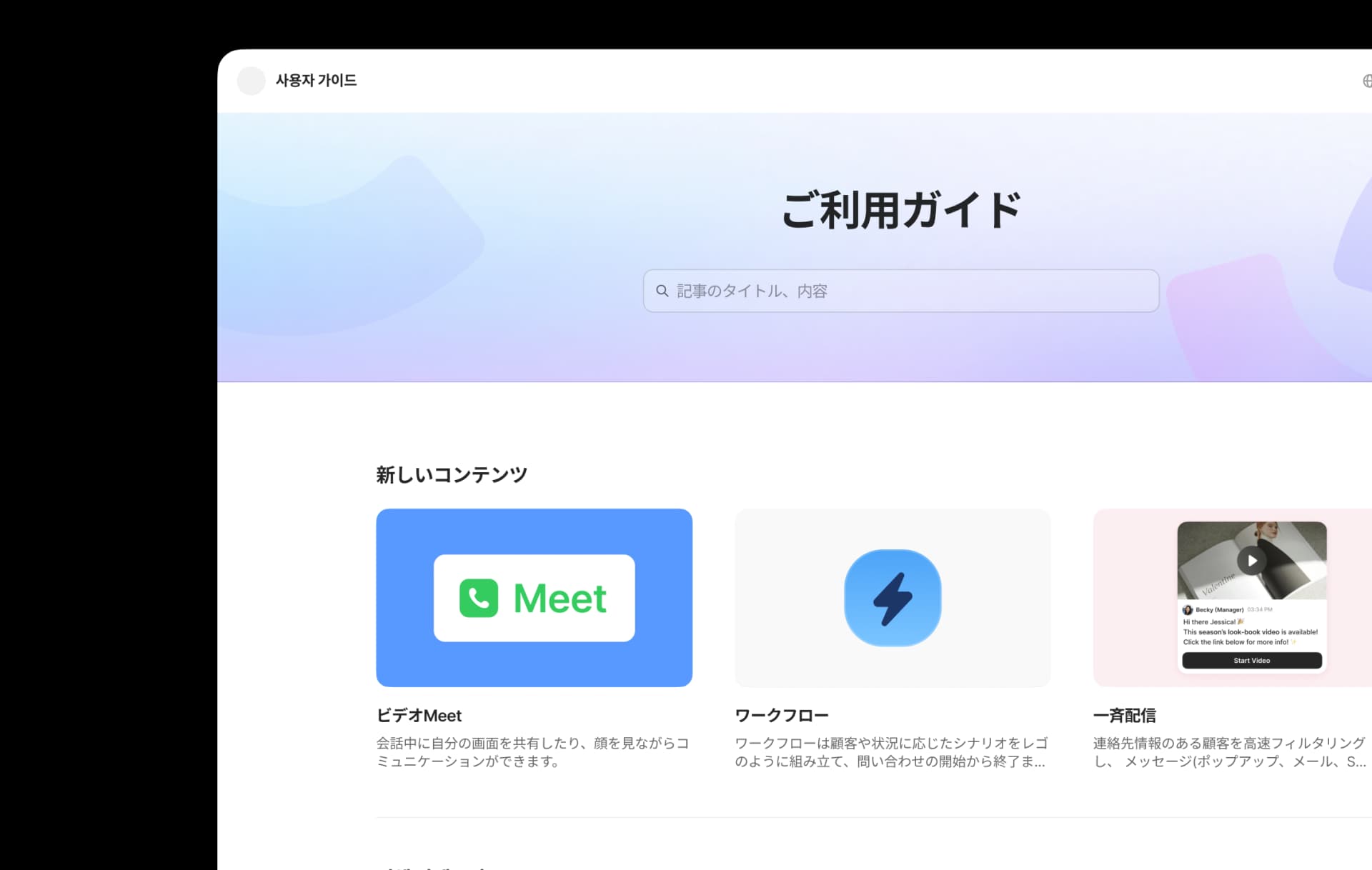Play the look-book video preview
Viewport: 1372px width, 870px height.
(1252, 561)
